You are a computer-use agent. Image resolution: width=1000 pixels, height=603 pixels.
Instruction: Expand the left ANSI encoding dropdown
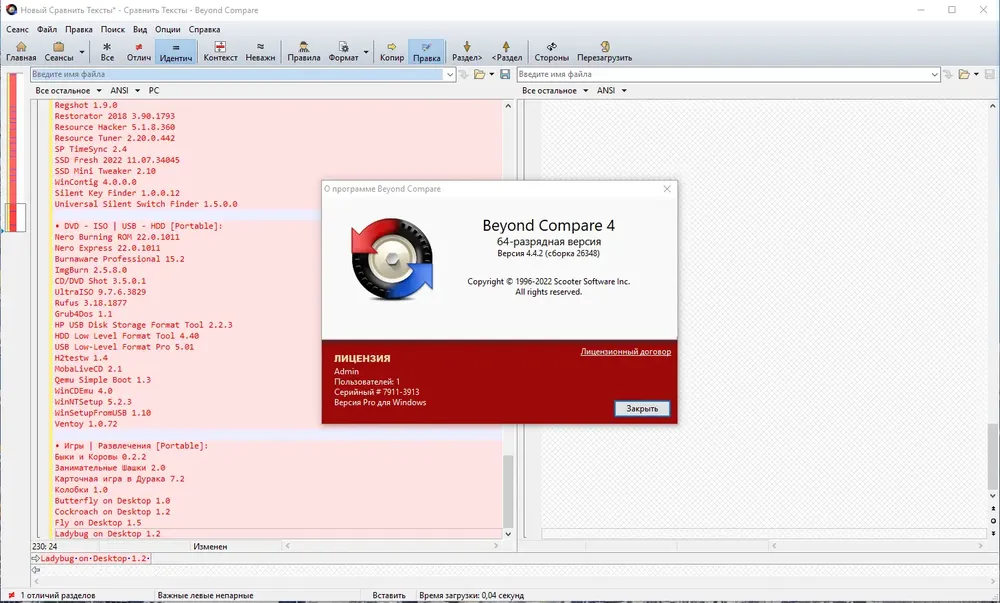click(x=125, y=91)
